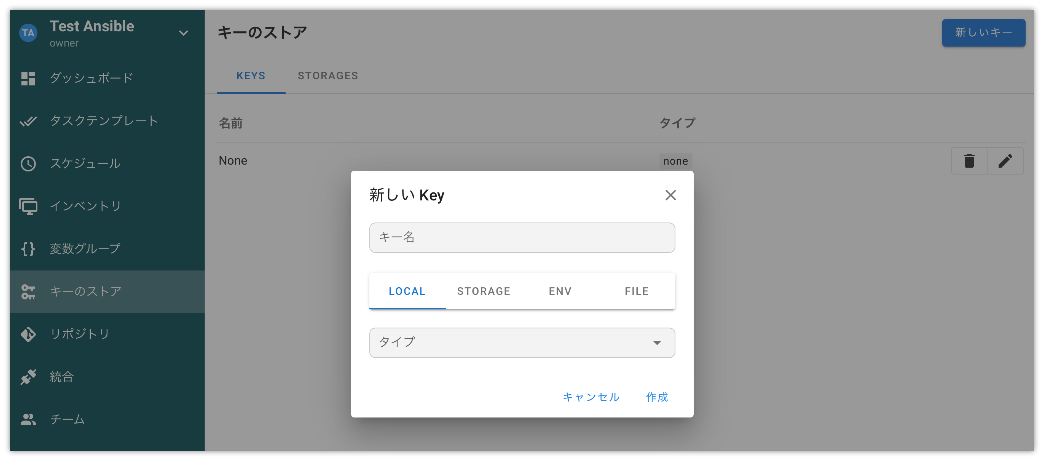1044x461 pixels.
Task: Select the リポジトリ git icon
Action: coord(28,334)
